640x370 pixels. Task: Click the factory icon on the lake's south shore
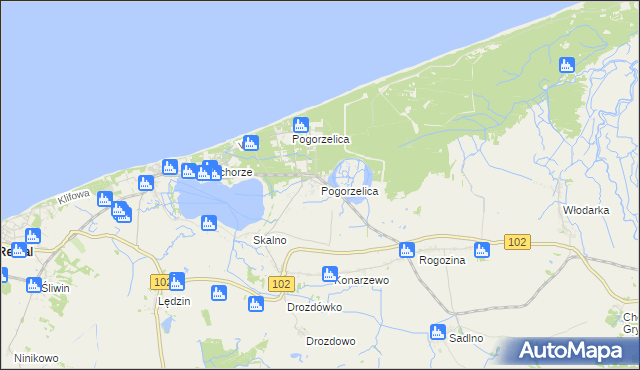tap(209, 223)
